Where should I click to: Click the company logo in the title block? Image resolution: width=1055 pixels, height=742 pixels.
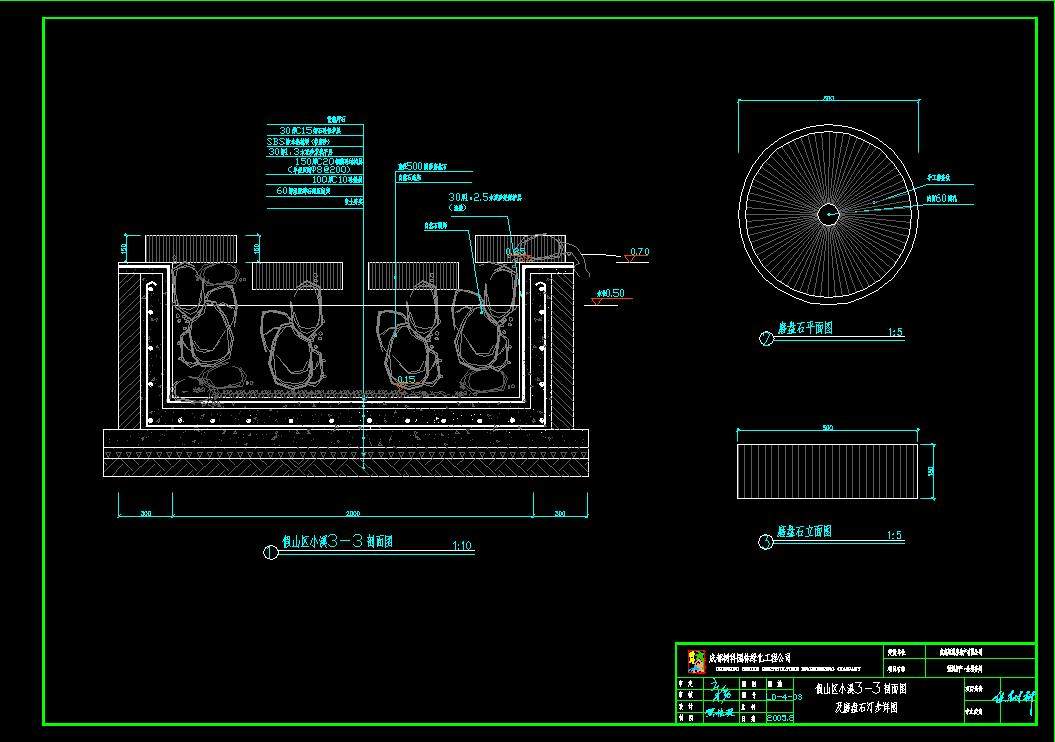(692, 661)
